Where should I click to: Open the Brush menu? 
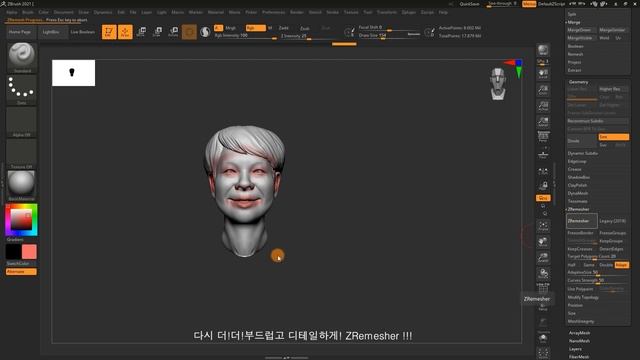tap(28, 12)
